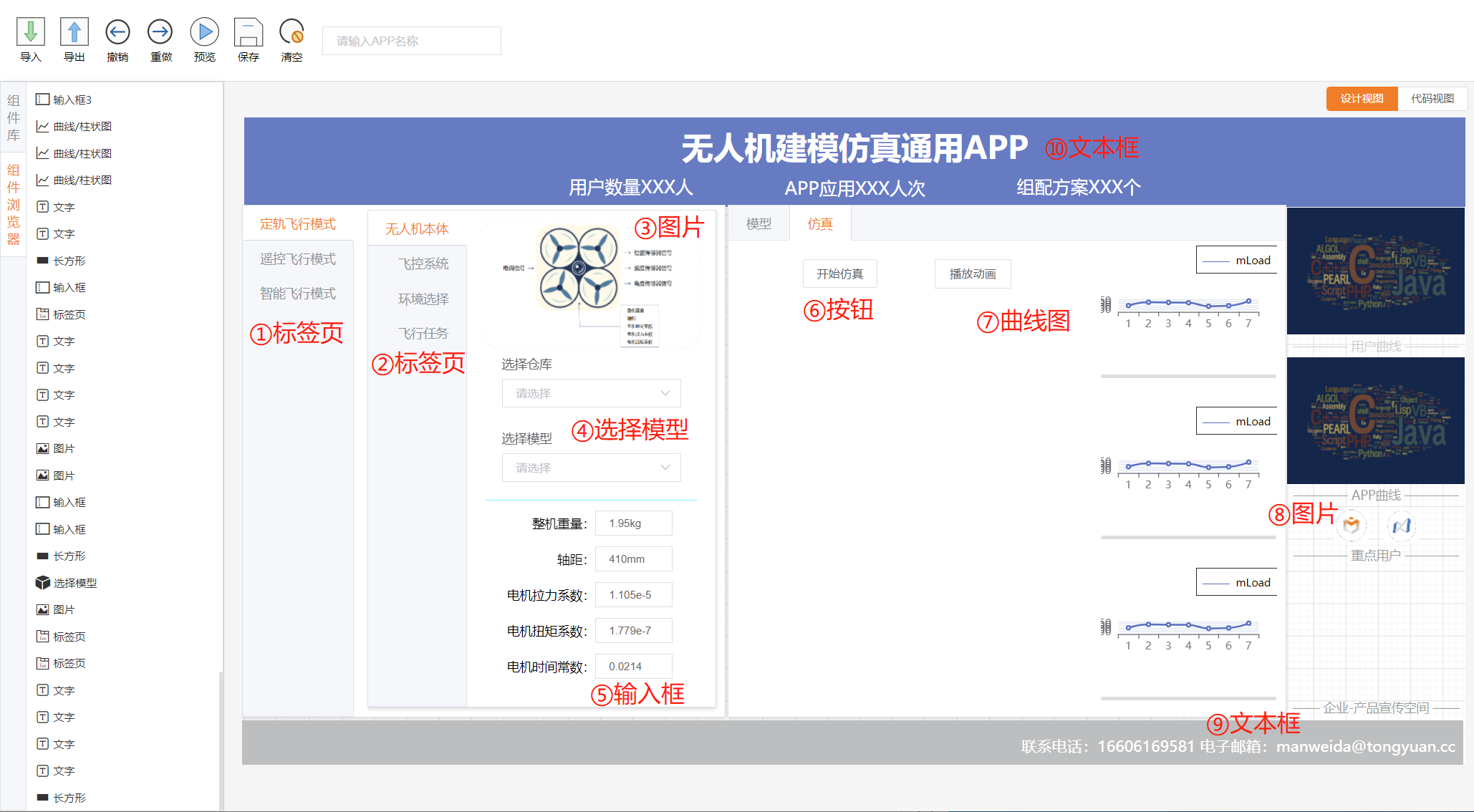Viewport: 1474px width, 812px height.
Task: Select the 无人机本体 tab
Action: (417, 229)
